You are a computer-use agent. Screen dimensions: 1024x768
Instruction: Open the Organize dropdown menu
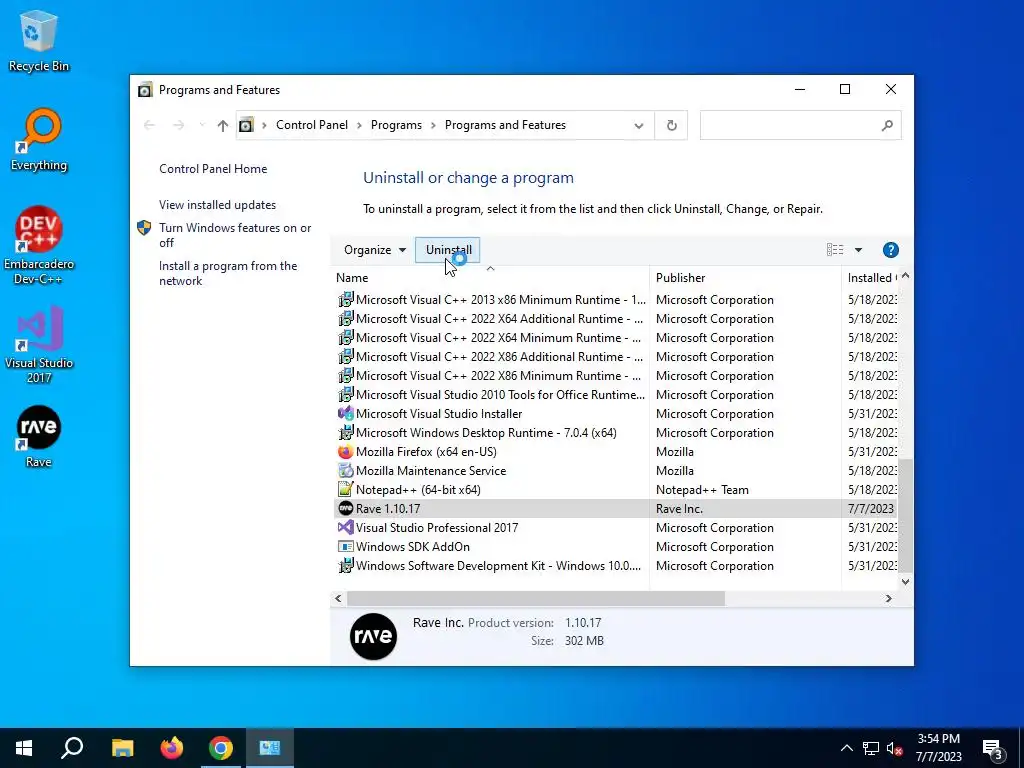(x=375, y=250)
